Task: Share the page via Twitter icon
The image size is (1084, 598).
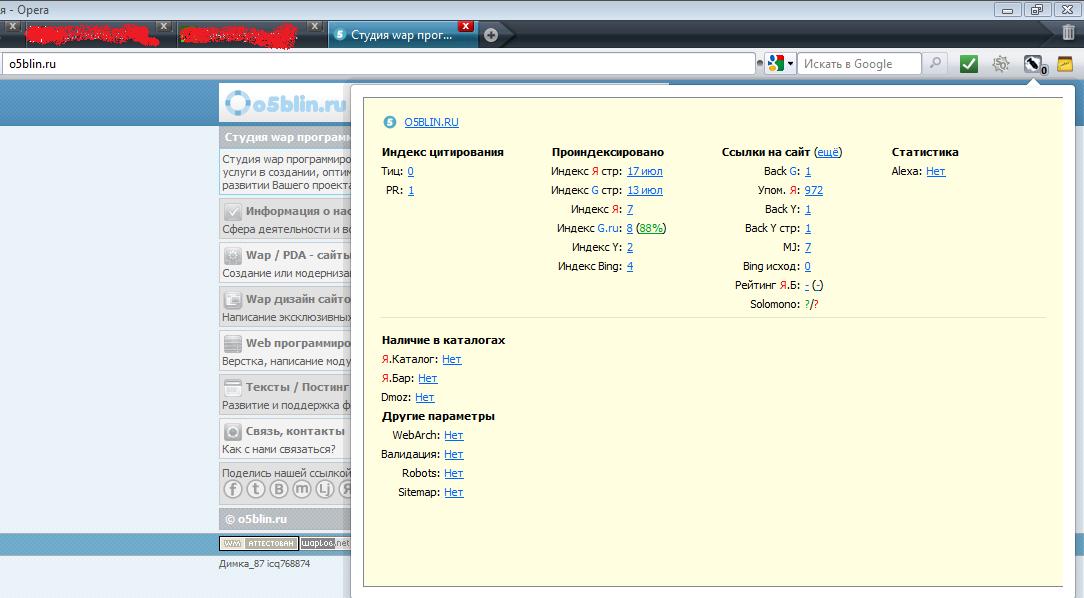Action: [255, 489]
